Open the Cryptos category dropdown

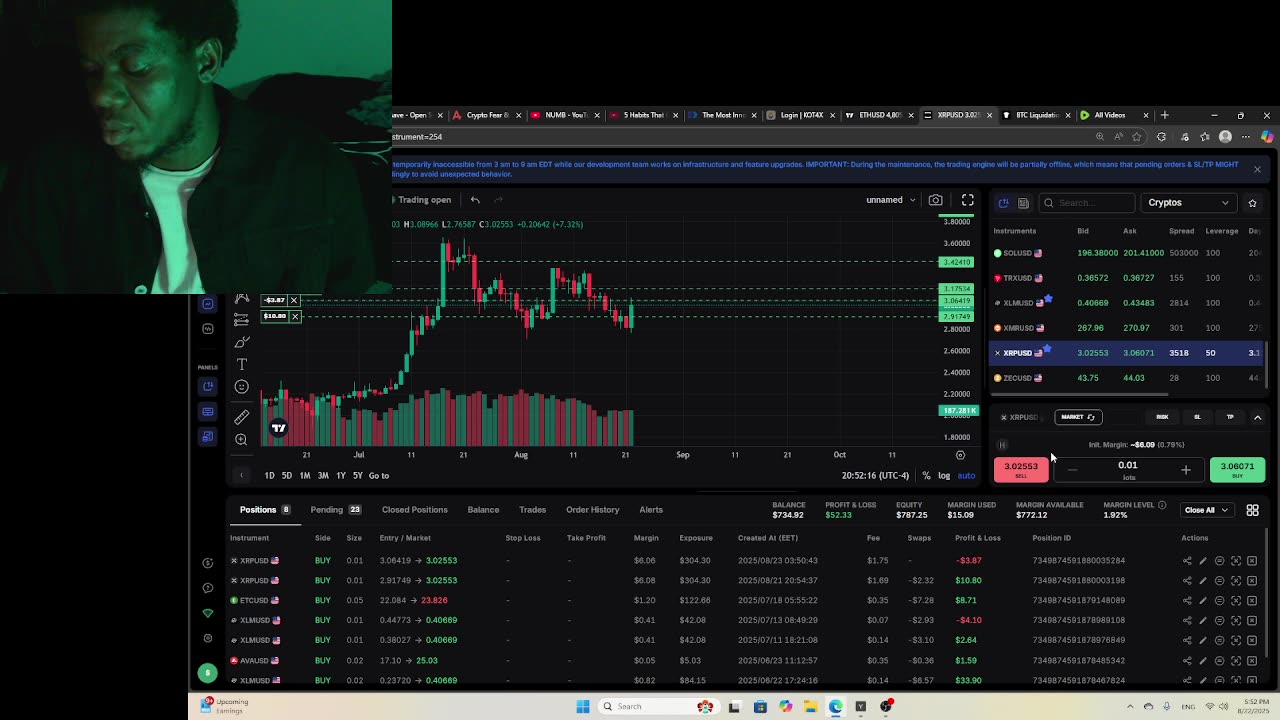coord(1188,203)
